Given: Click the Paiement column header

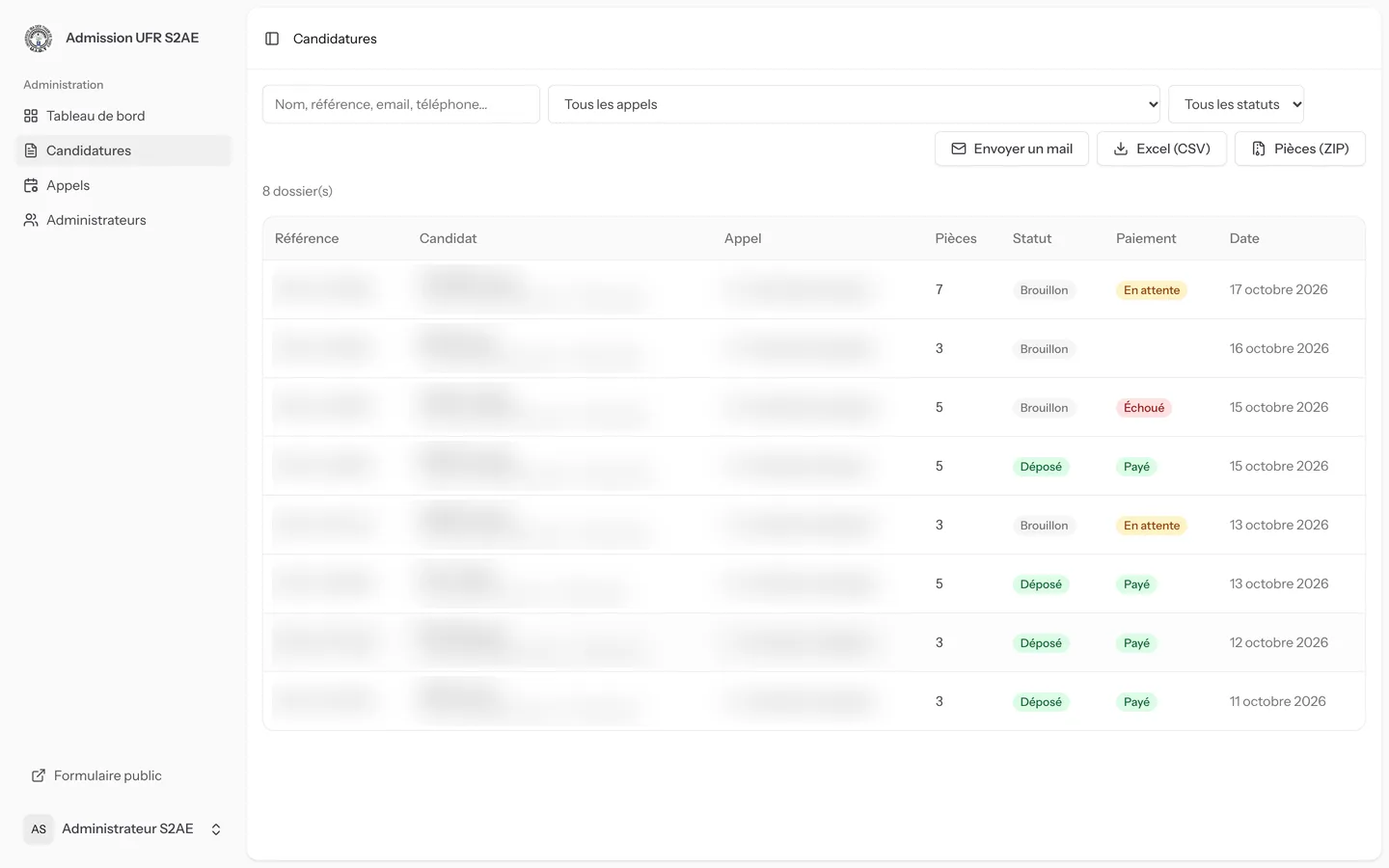Looking at the screenshot, I should click(1146, 238).
